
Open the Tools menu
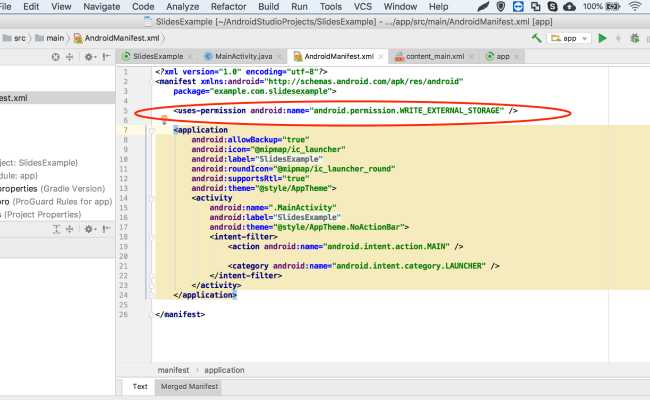(330, 7)
